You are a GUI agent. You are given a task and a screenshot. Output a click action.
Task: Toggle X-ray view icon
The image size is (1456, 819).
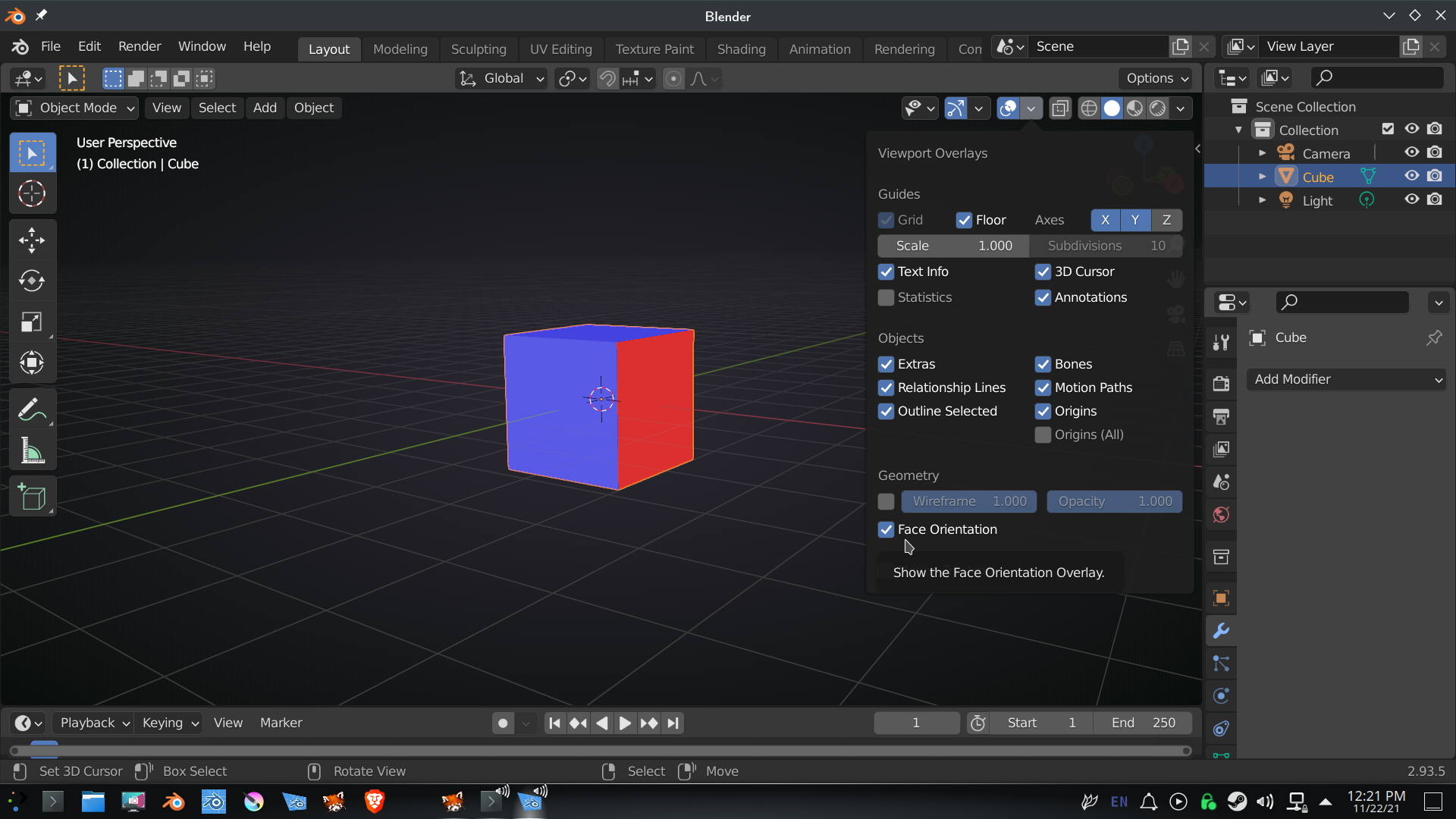(1060, 108)
